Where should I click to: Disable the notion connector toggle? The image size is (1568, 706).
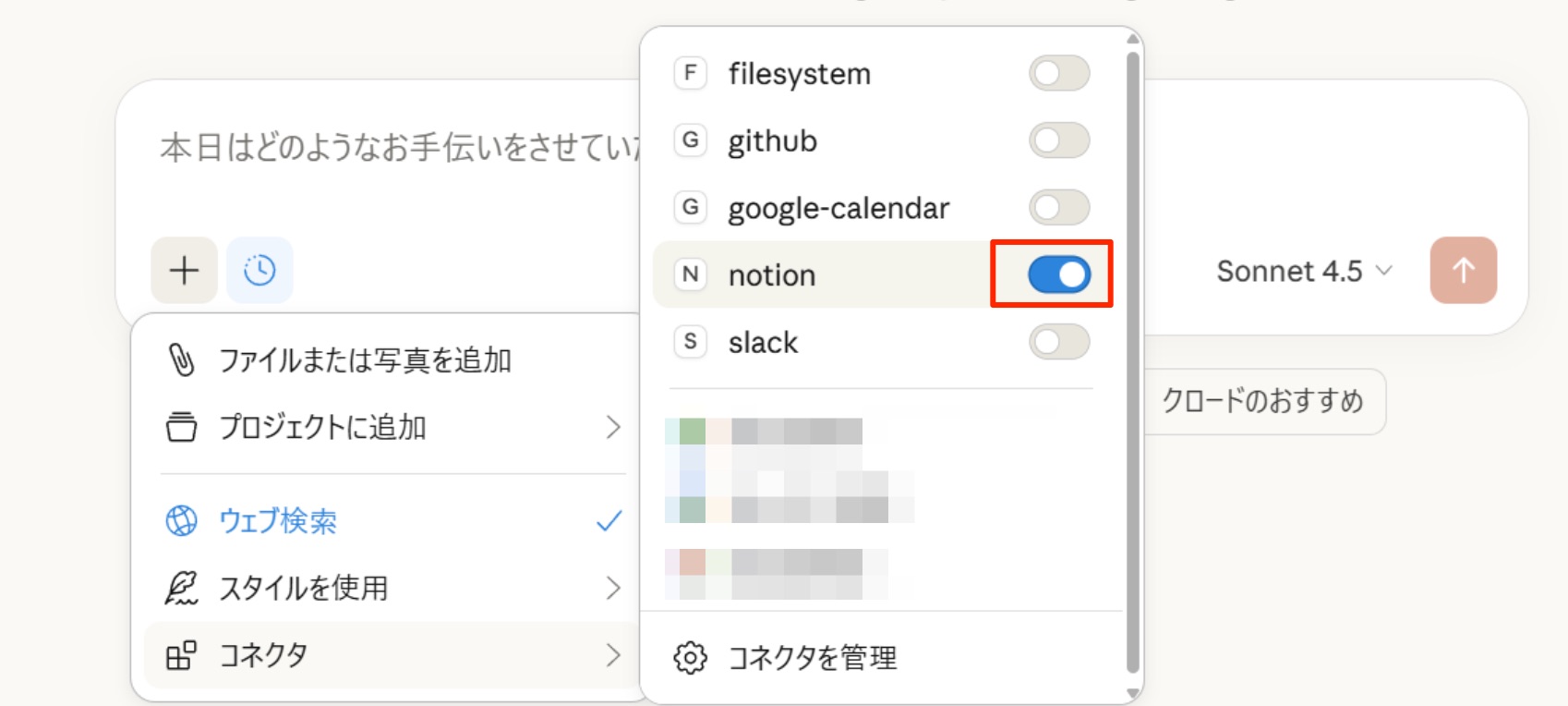pos(1059,274)
